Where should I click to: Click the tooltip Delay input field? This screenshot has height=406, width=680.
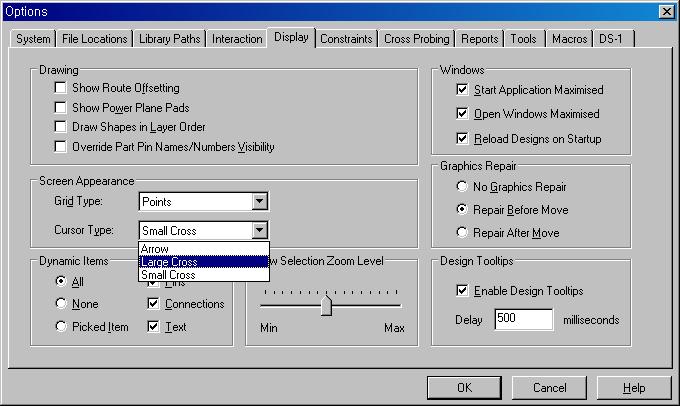pyautogui.click(x=523, y=320)
